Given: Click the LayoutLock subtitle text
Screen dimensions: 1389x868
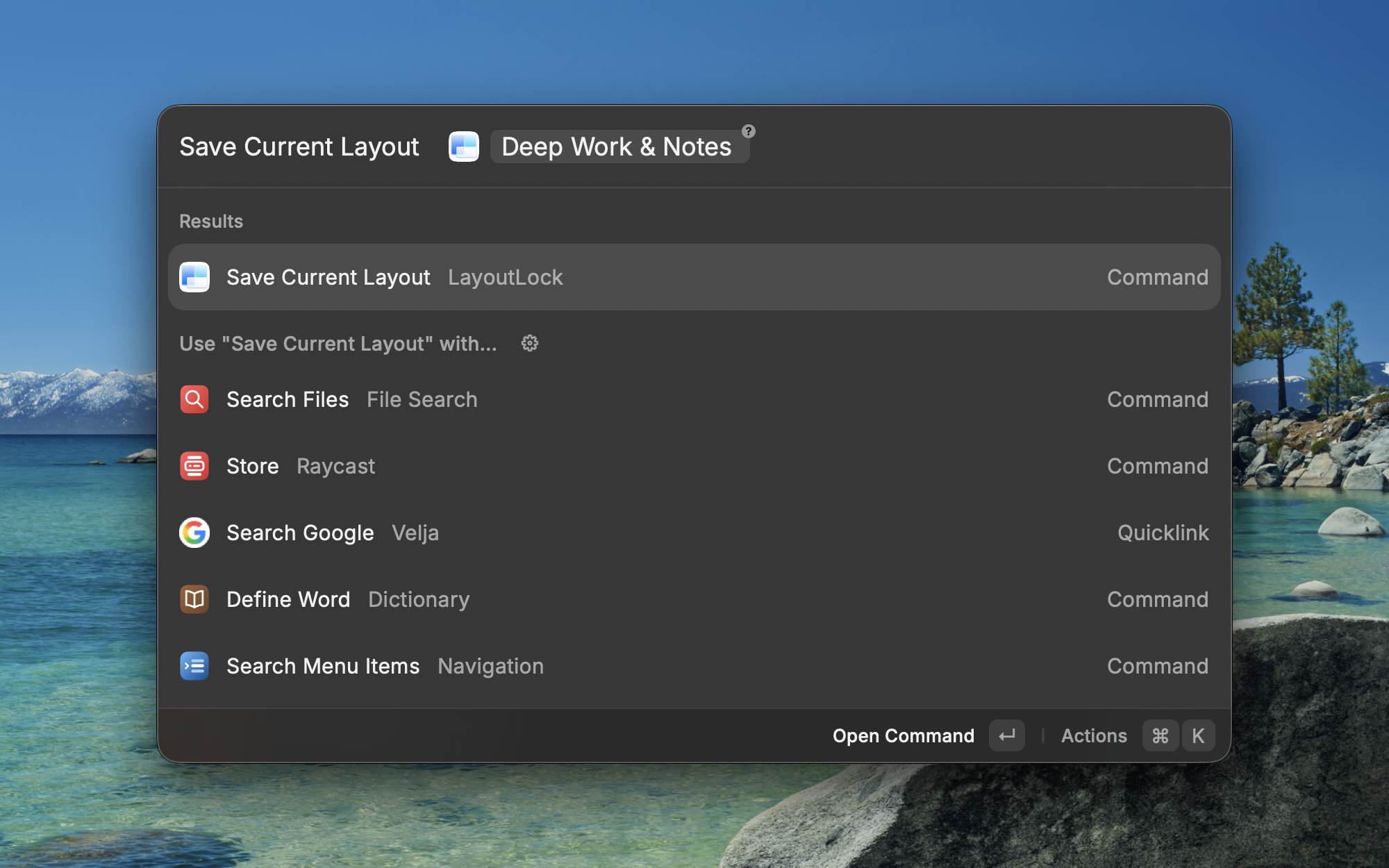Looking at the screenshot, I should point(506,277).
